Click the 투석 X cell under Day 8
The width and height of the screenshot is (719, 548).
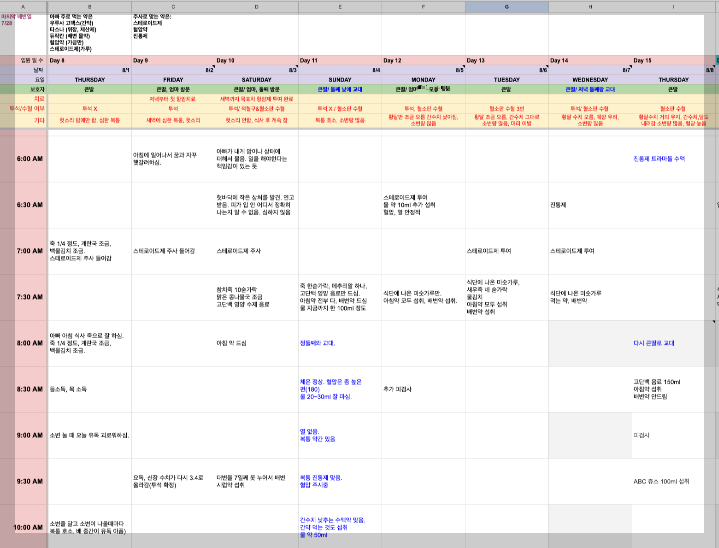(x=89, y=109)
